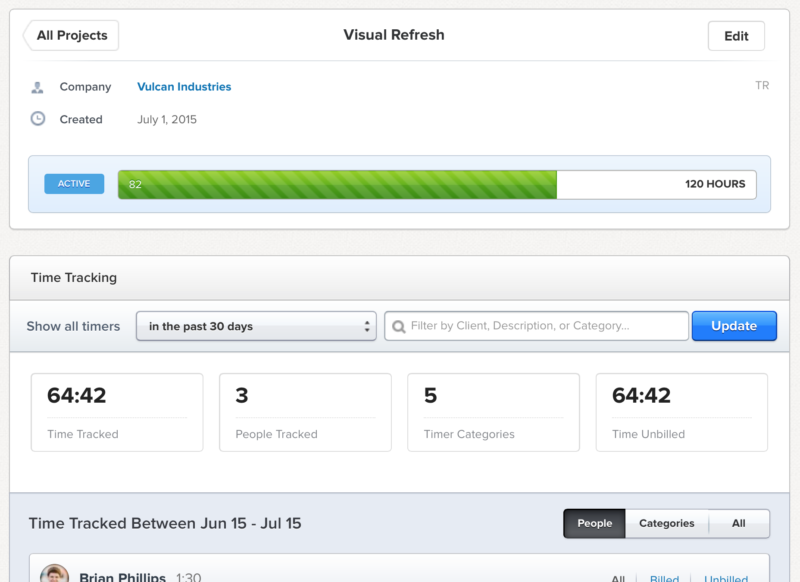Click the search magnifier icon

399,326
